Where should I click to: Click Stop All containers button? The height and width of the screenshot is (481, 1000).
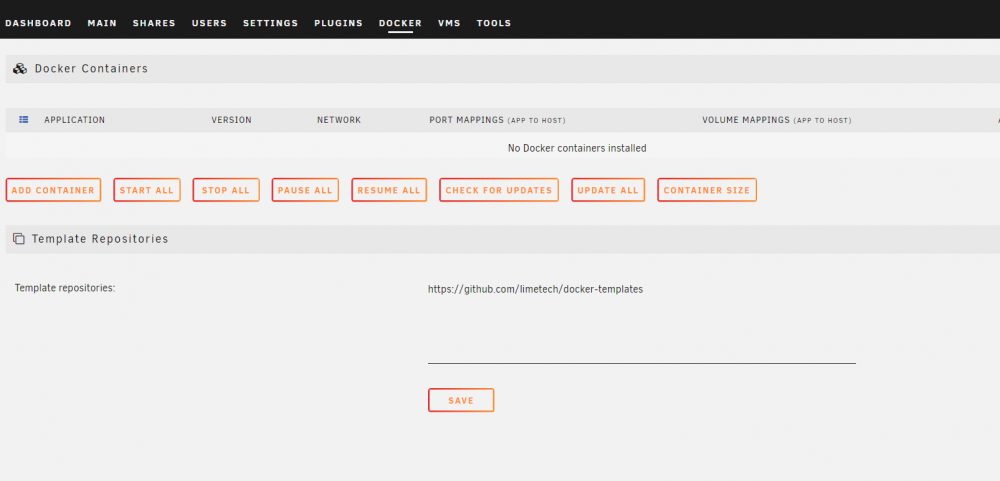[226, 190]
